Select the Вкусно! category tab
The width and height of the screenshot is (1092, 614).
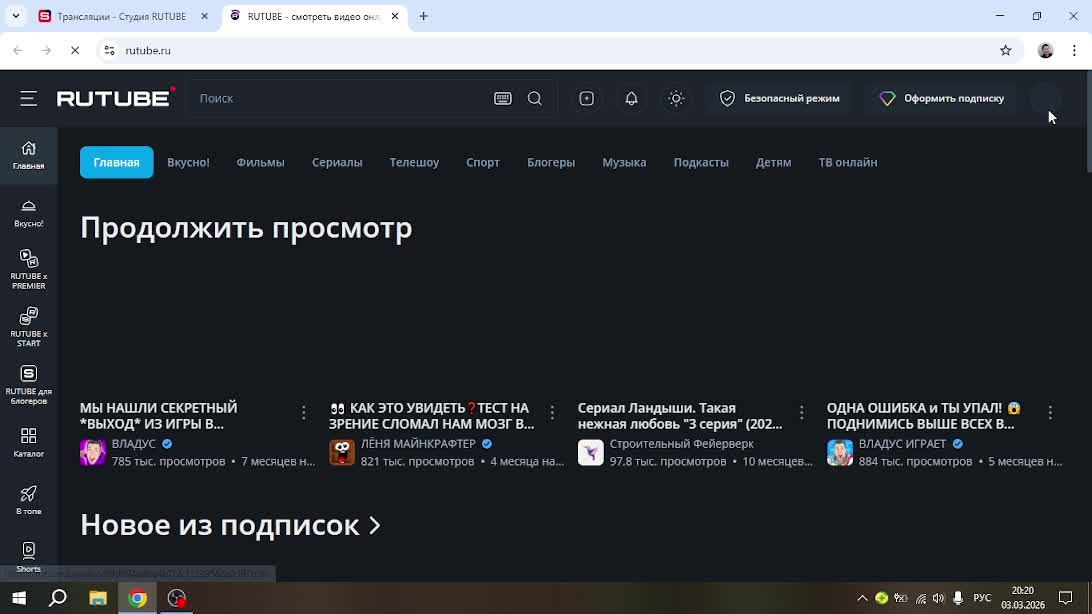point(188,162)
